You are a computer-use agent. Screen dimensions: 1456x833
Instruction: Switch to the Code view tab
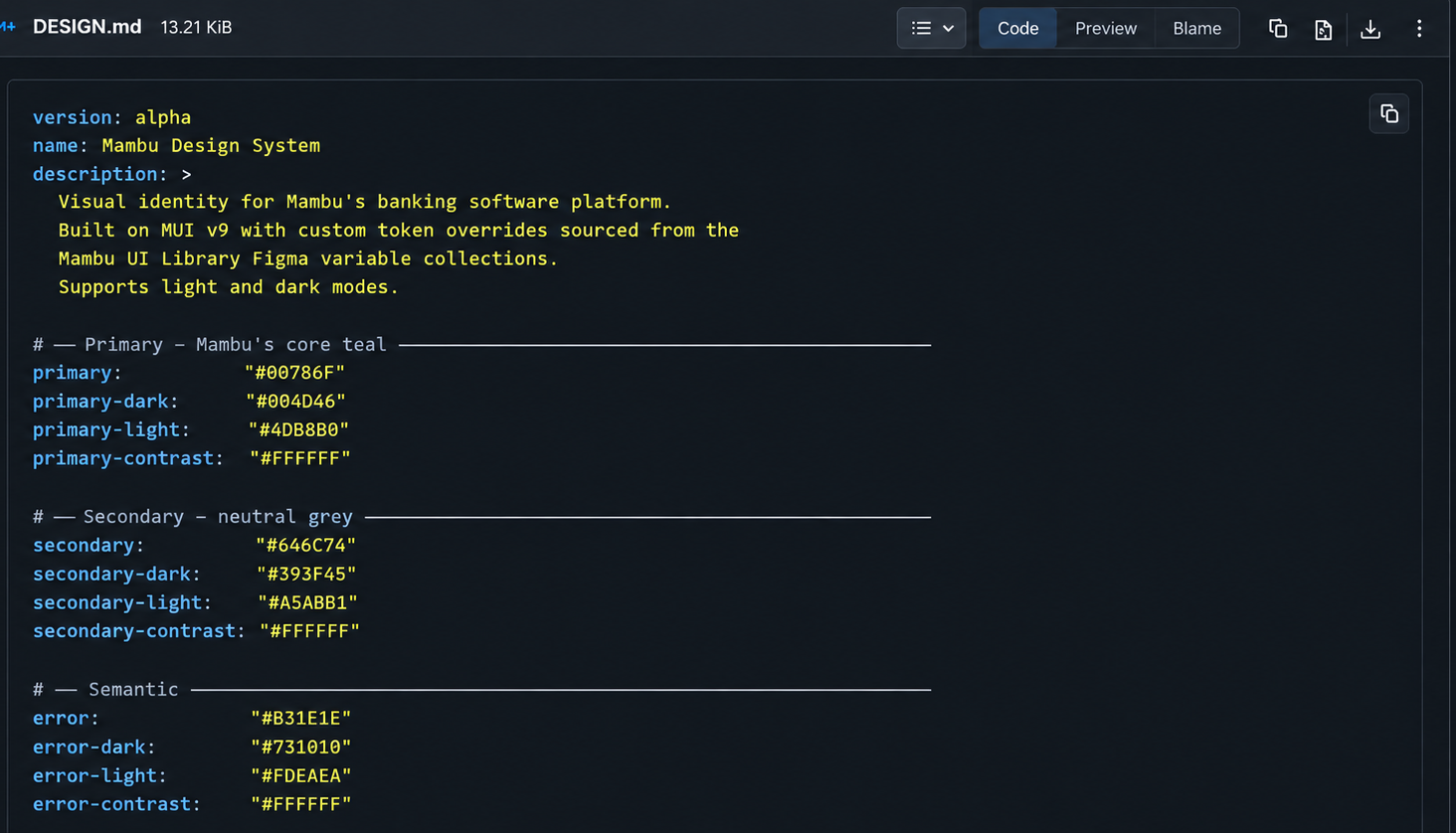coord(1017,28)
